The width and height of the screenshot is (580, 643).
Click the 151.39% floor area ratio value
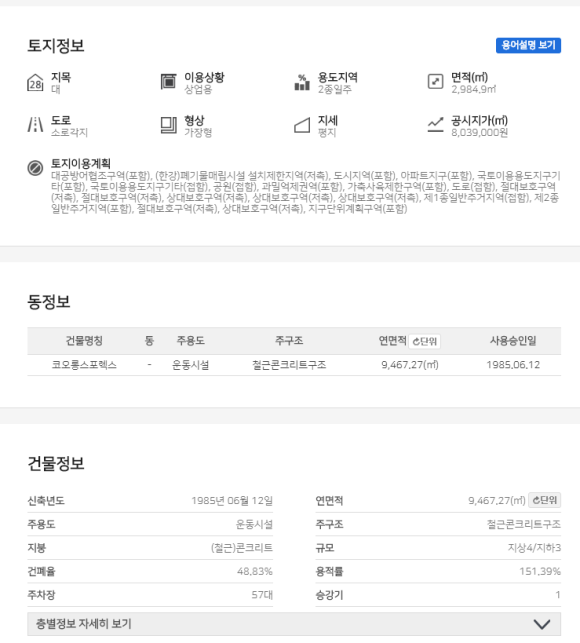[x=540, y=571]
